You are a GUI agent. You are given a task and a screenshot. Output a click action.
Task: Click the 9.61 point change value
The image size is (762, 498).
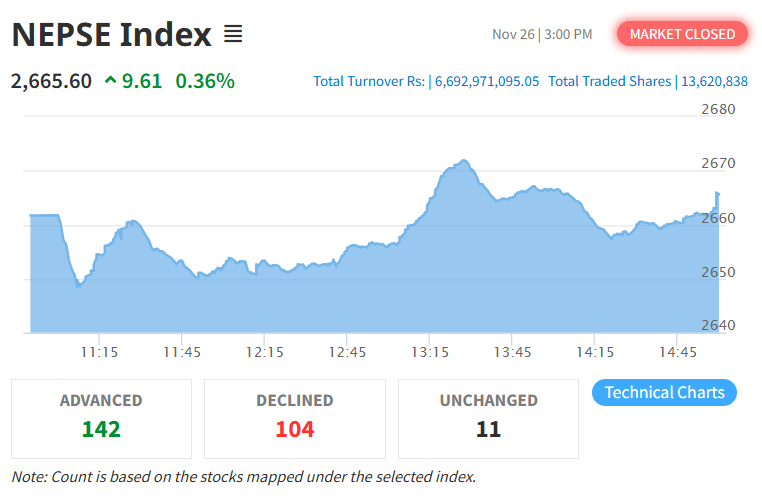pyautogui.click(x=142, y=81)
